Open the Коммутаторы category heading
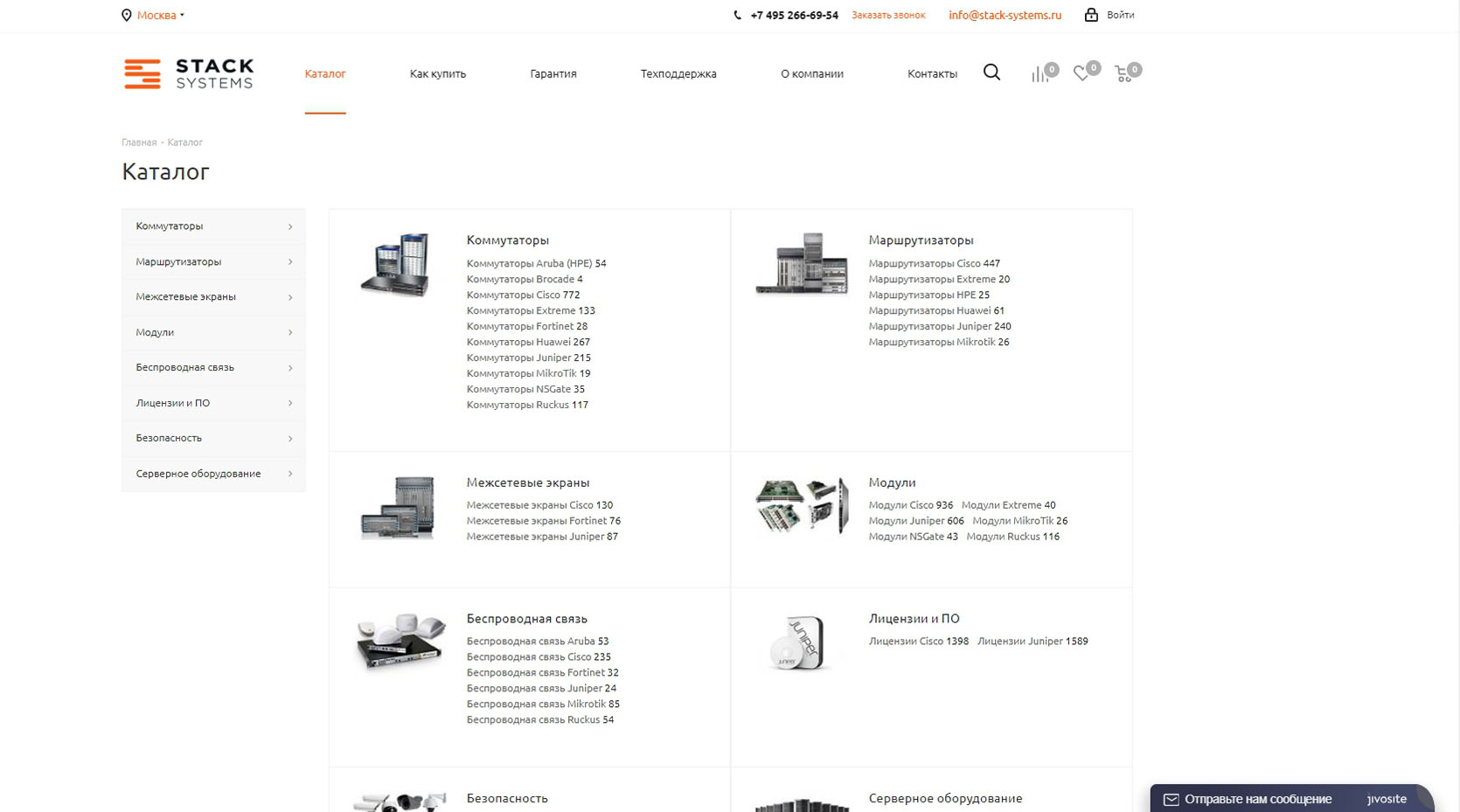Image resolution: width=1460 pixels, height=812 pixels. 508,239
